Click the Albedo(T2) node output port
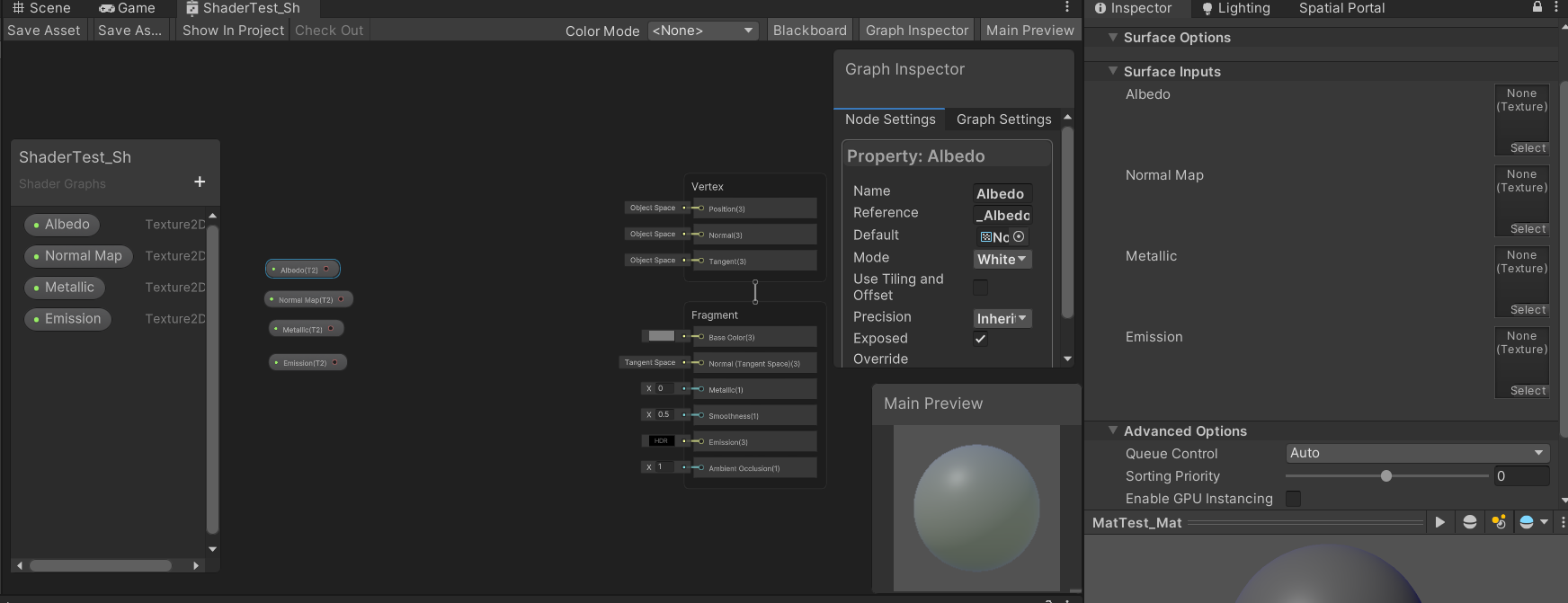Image resolution: width=1568 pixels, height=603 pixels. pyautogui.click(x=326, y=269)
